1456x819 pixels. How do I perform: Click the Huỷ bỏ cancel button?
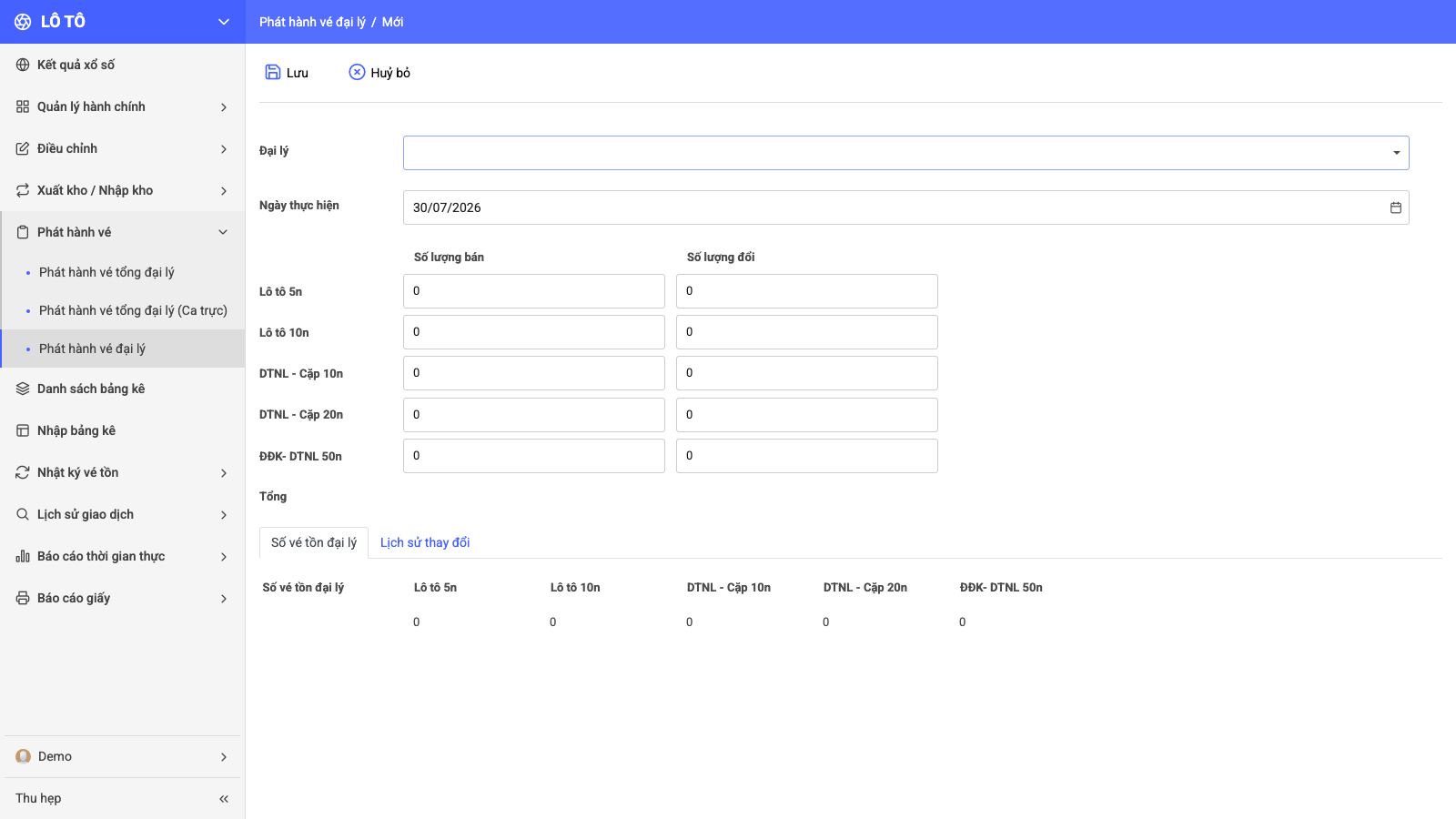pyautogui.click(x=379, y=72)
